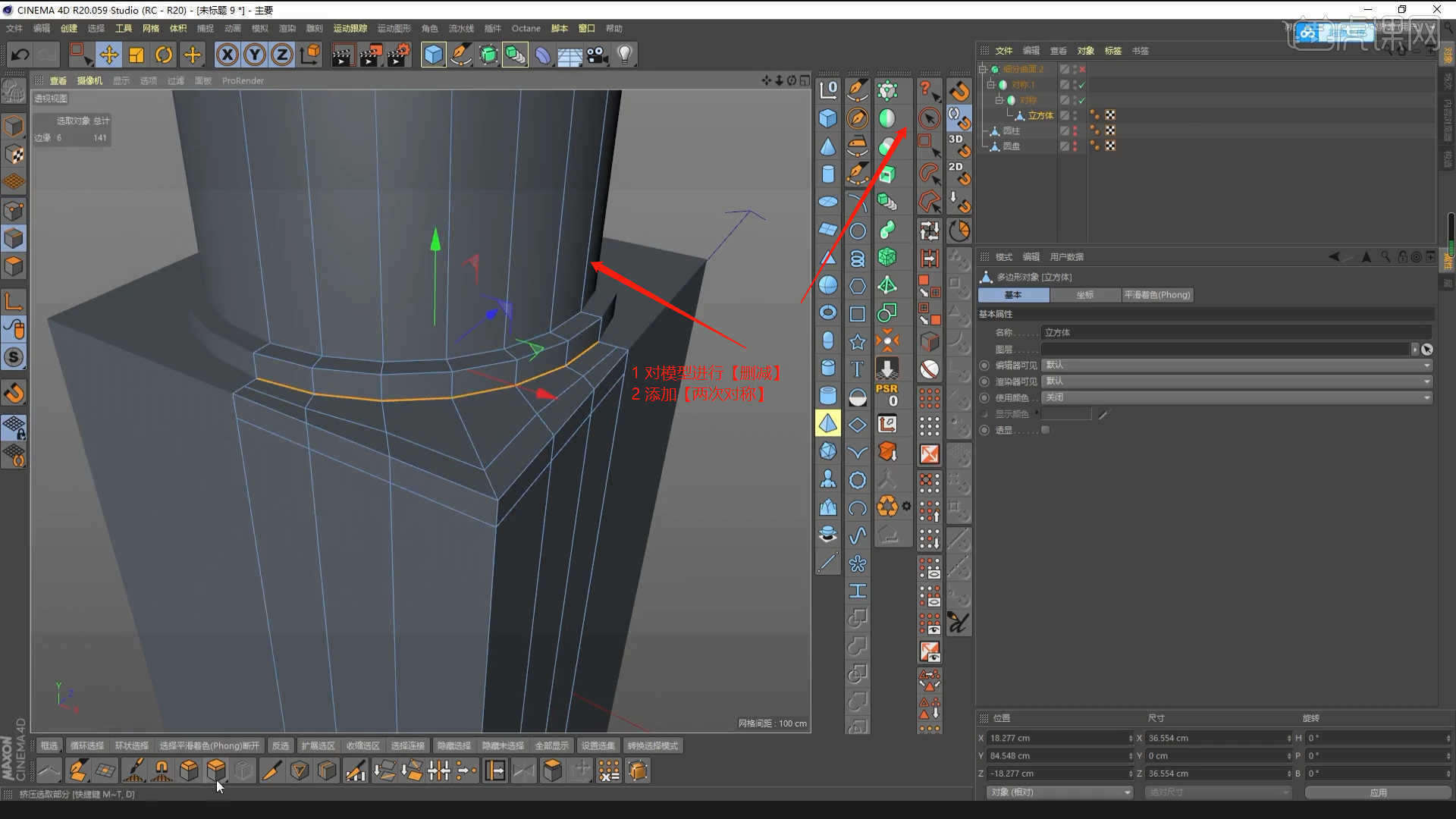Toggle the green check of the innermost 对称

(x=1082, y=100)
